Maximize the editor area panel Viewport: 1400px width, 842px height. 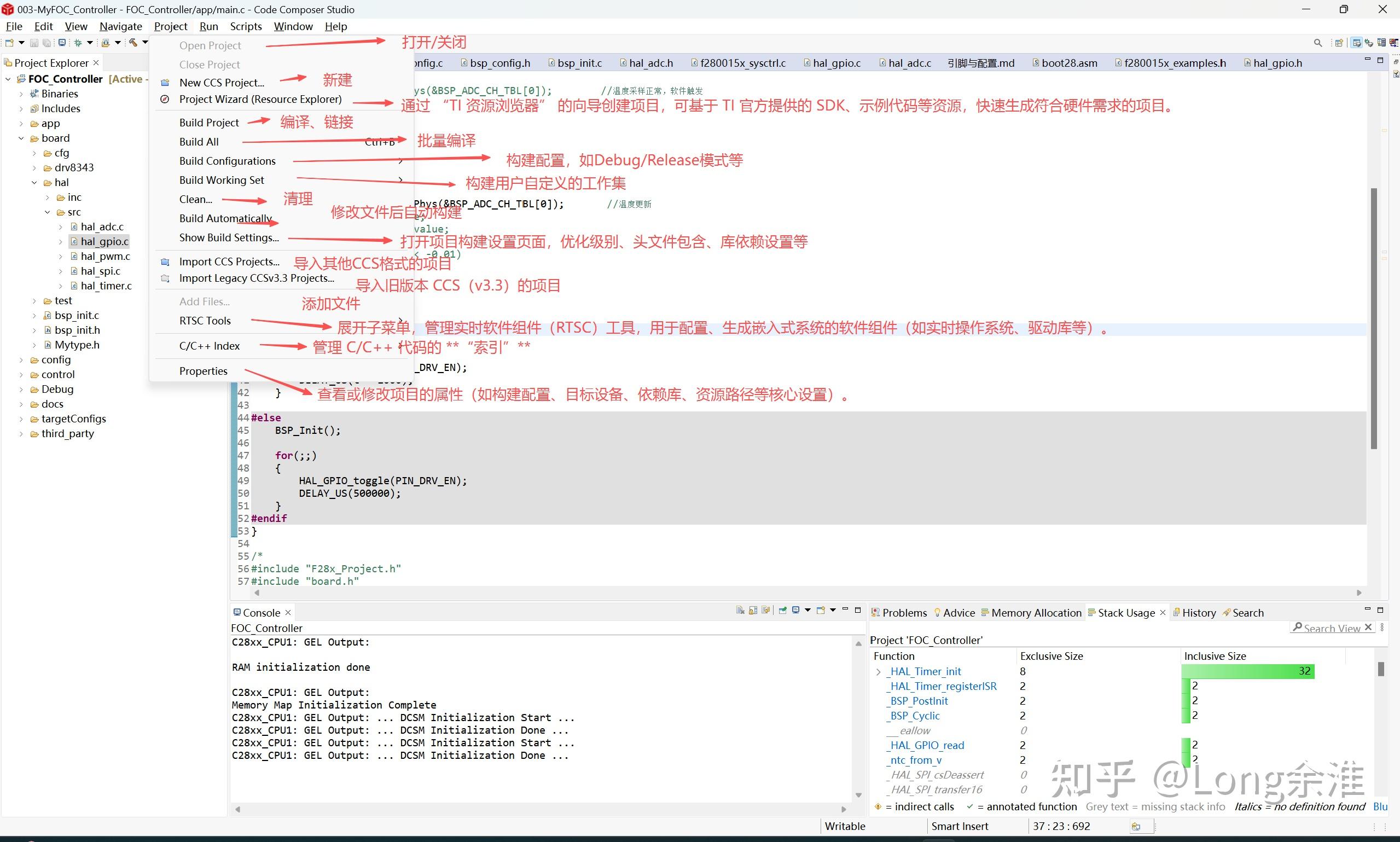[1380, 60]
